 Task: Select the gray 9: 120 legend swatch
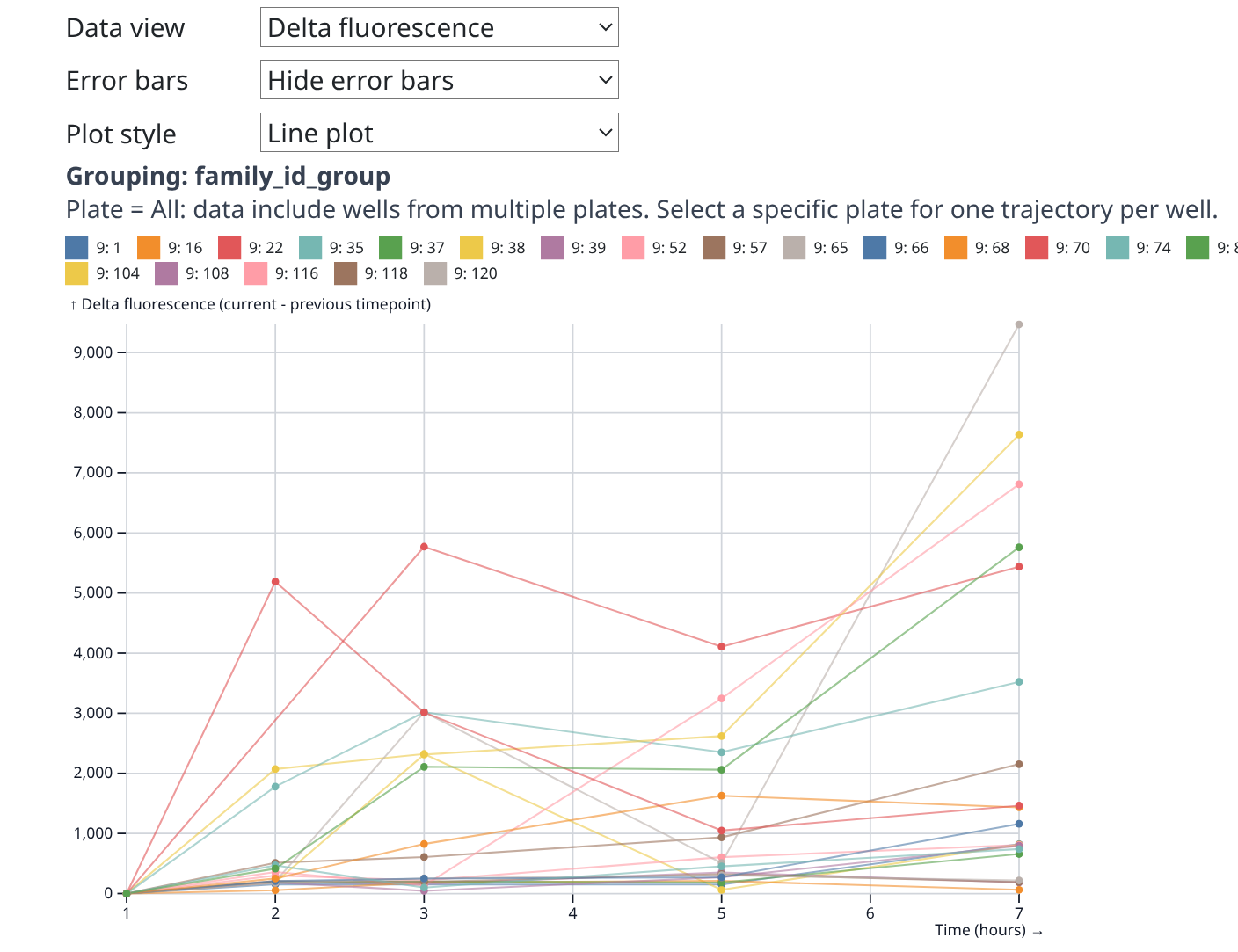point(435,273)
